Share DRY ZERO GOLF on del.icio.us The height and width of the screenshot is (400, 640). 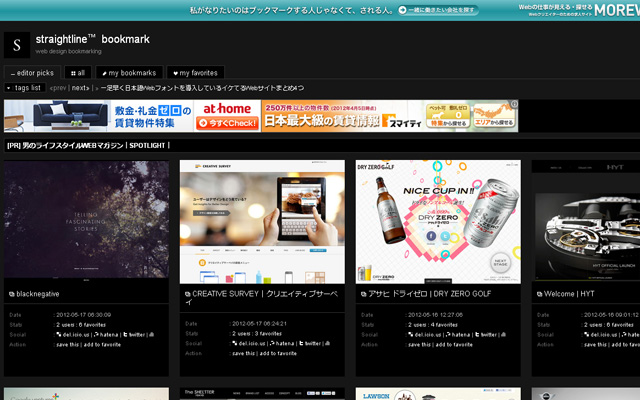click(424, 335)
